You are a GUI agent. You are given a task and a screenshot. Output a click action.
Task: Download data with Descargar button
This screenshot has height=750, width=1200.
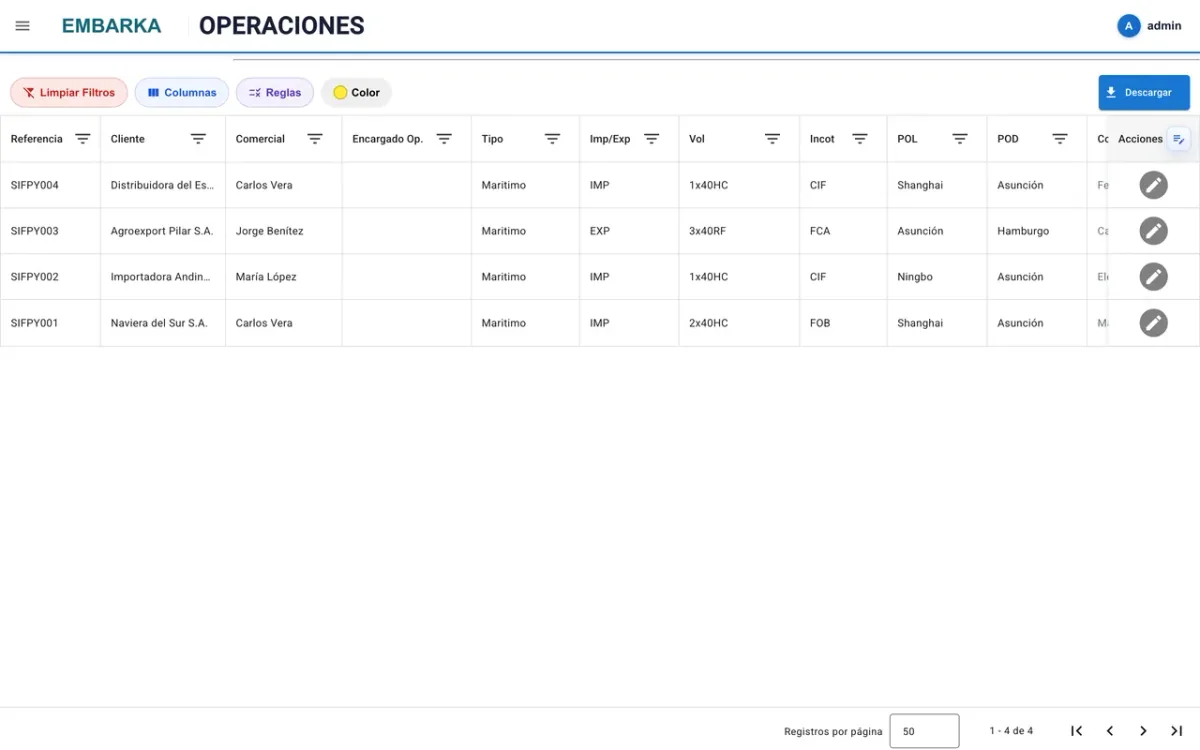pyautogui.click(x=1144, y=93)
